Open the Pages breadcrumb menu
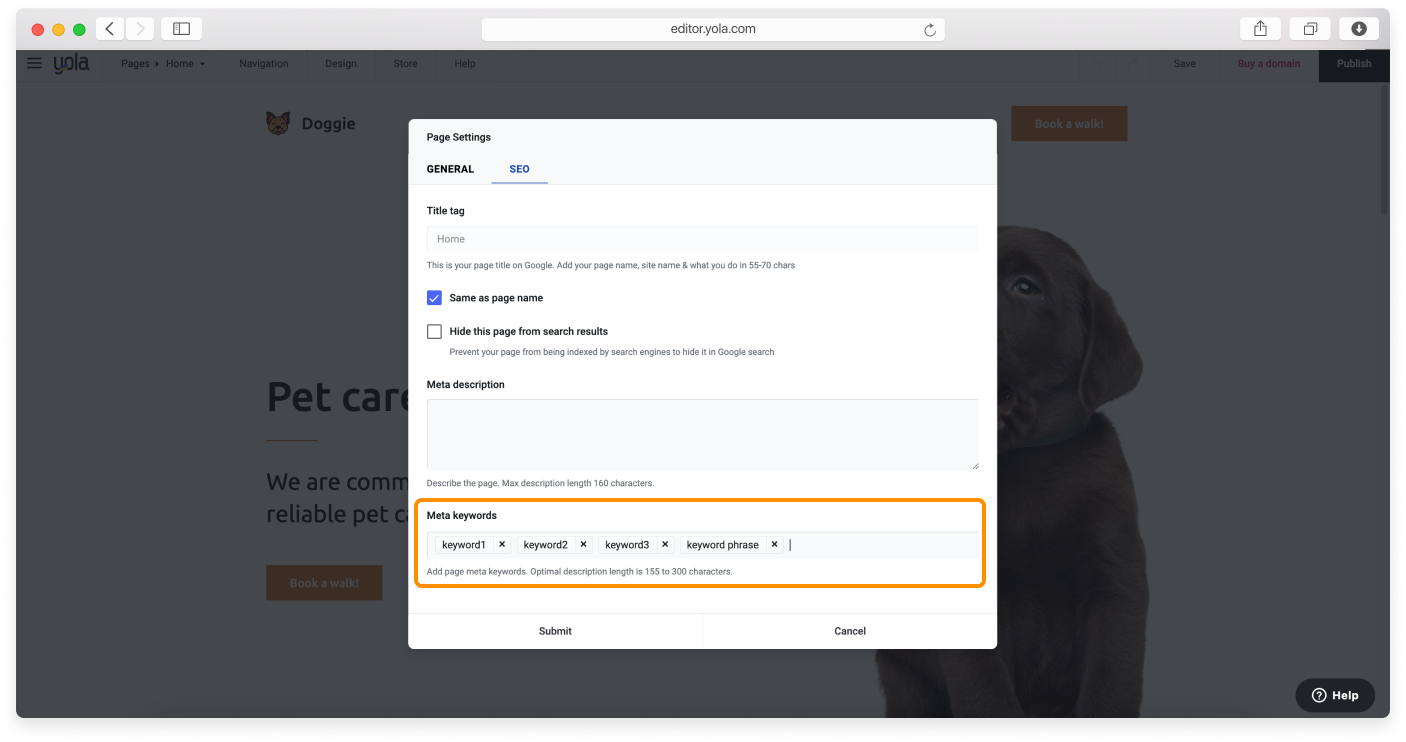Image resolution: width=1406 pixels, height=742 pixels. pos(135,63)
